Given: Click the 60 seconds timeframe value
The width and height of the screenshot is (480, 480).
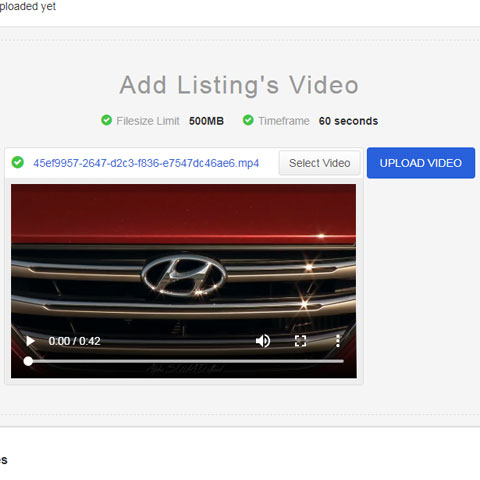Looking at the screenshot, I should tap(348, 121).
